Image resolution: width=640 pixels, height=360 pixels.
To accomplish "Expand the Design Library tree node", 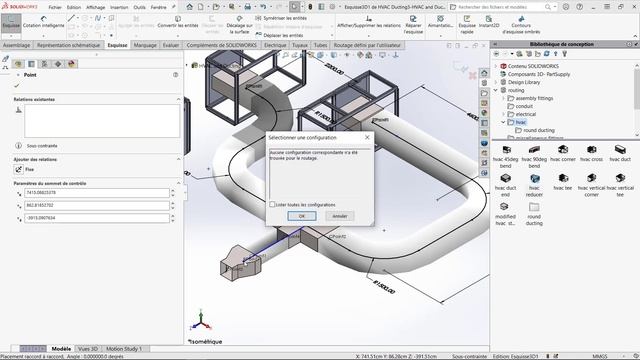I will tap(496, 82).
